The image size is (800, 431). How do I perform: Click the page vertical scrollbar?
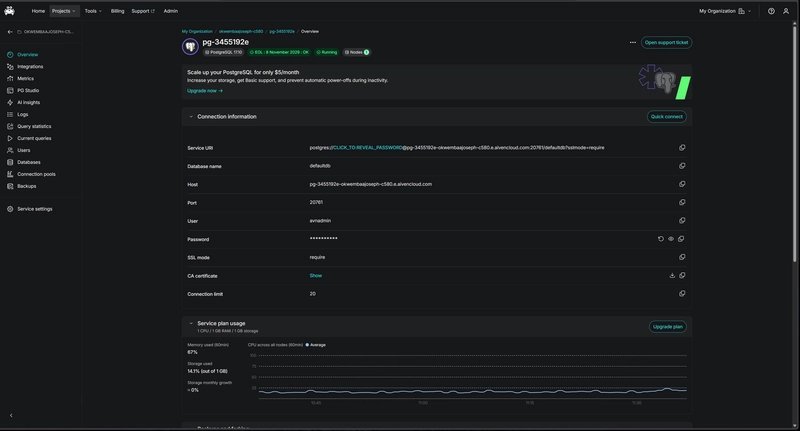point(794,143)
